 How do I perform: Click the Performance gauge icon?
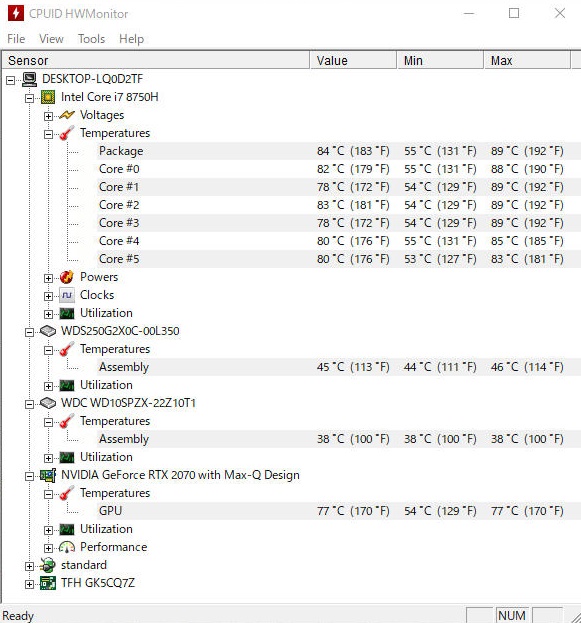click(x=67, y=548)
